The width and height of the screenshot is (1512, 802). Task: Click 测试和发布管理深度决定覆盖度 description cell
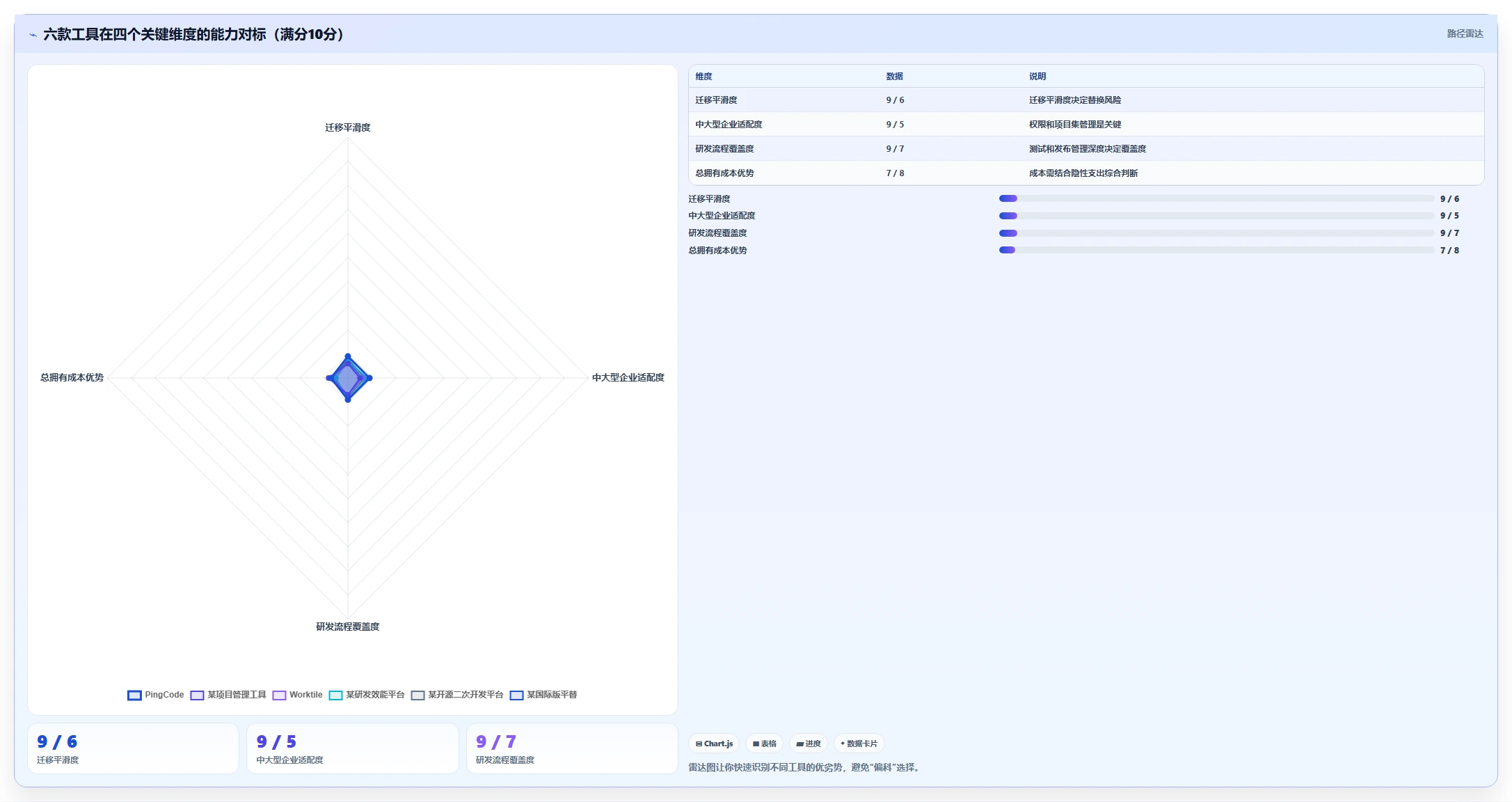(1088, 149)
